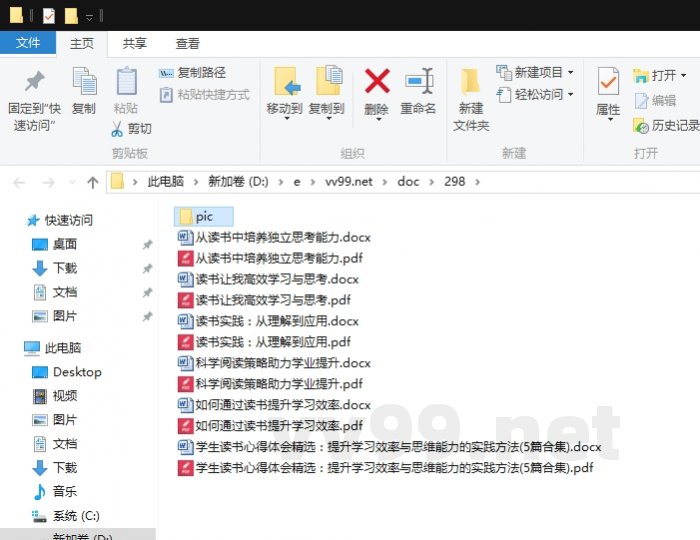Screen dimensions: 700x540
Task: Switch to the Home (主页) tab
Action: point(82,43)
